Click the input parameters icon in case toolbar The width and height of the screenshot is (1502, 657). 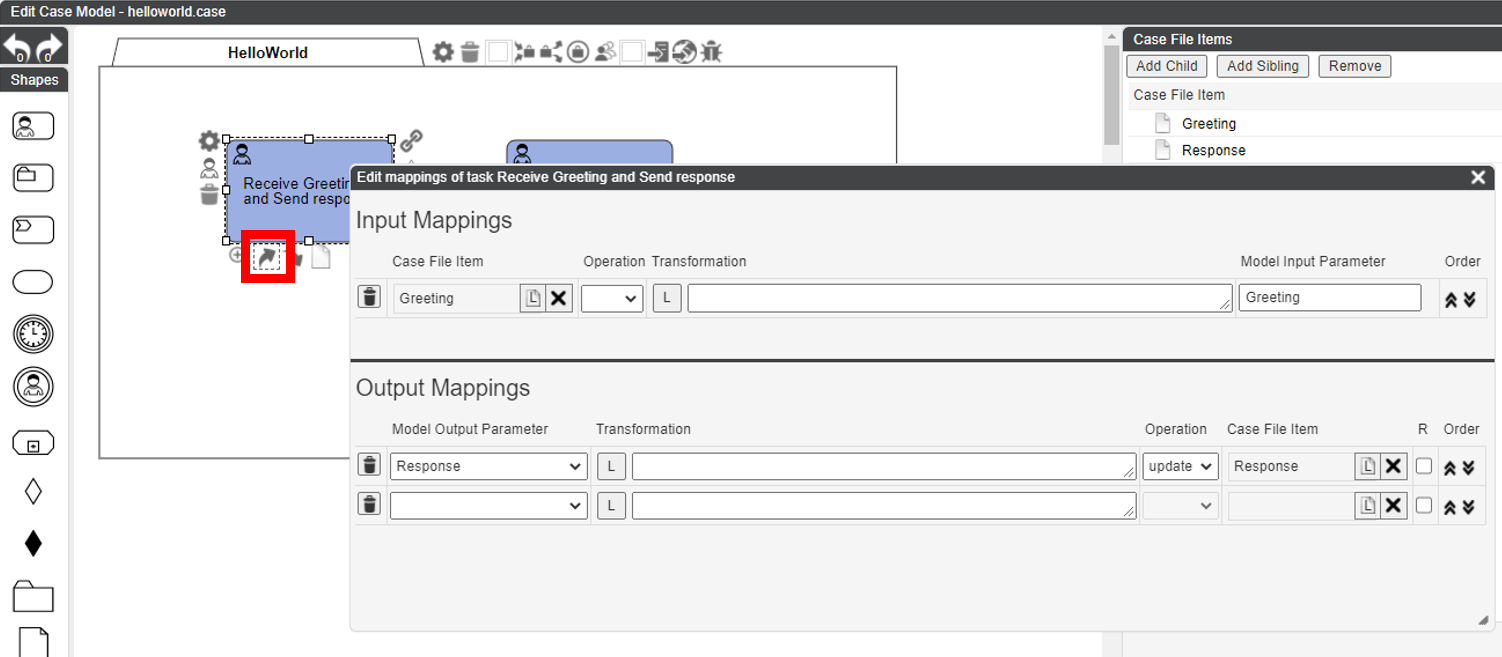[x=524, y=52]
